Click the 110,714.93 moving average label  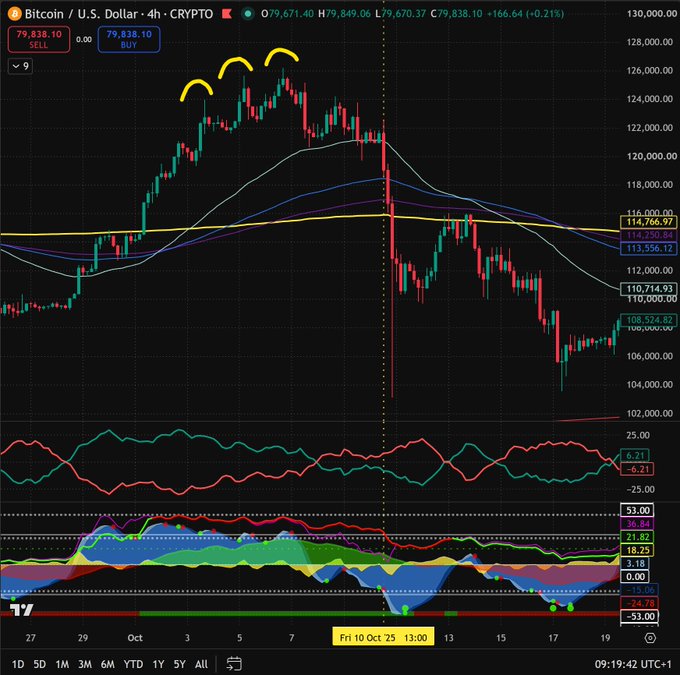(649, 288)
